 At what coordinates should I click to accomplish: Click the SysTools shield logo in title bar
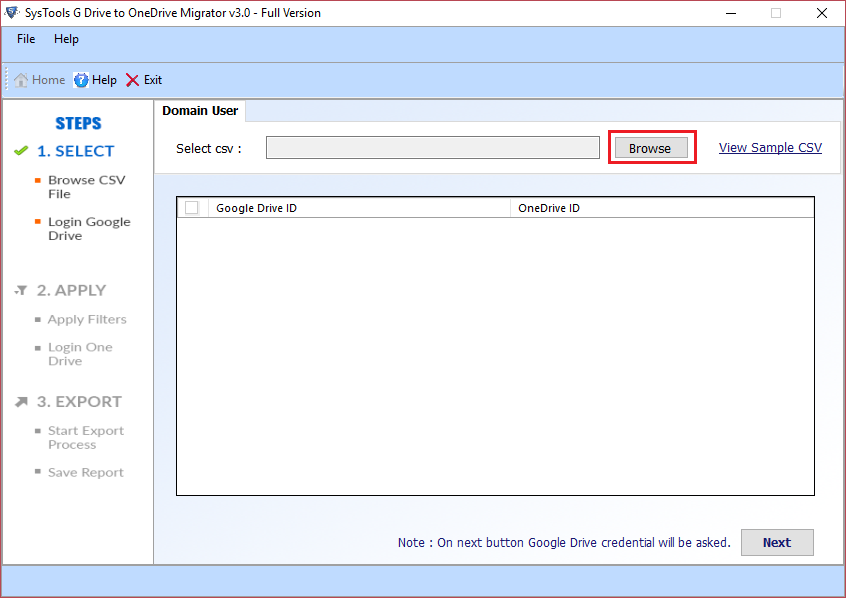coord(11,12)
